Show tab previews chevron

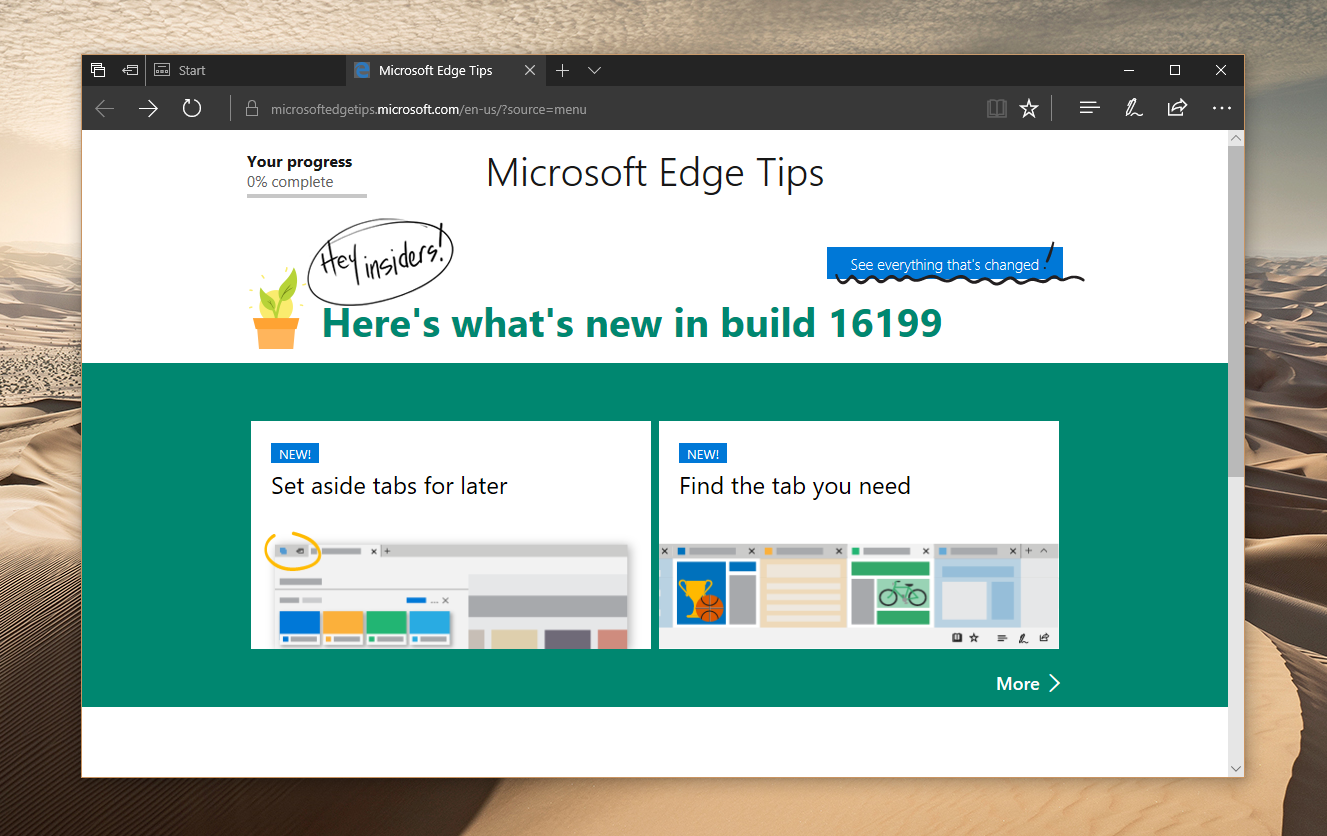[595, 70]
